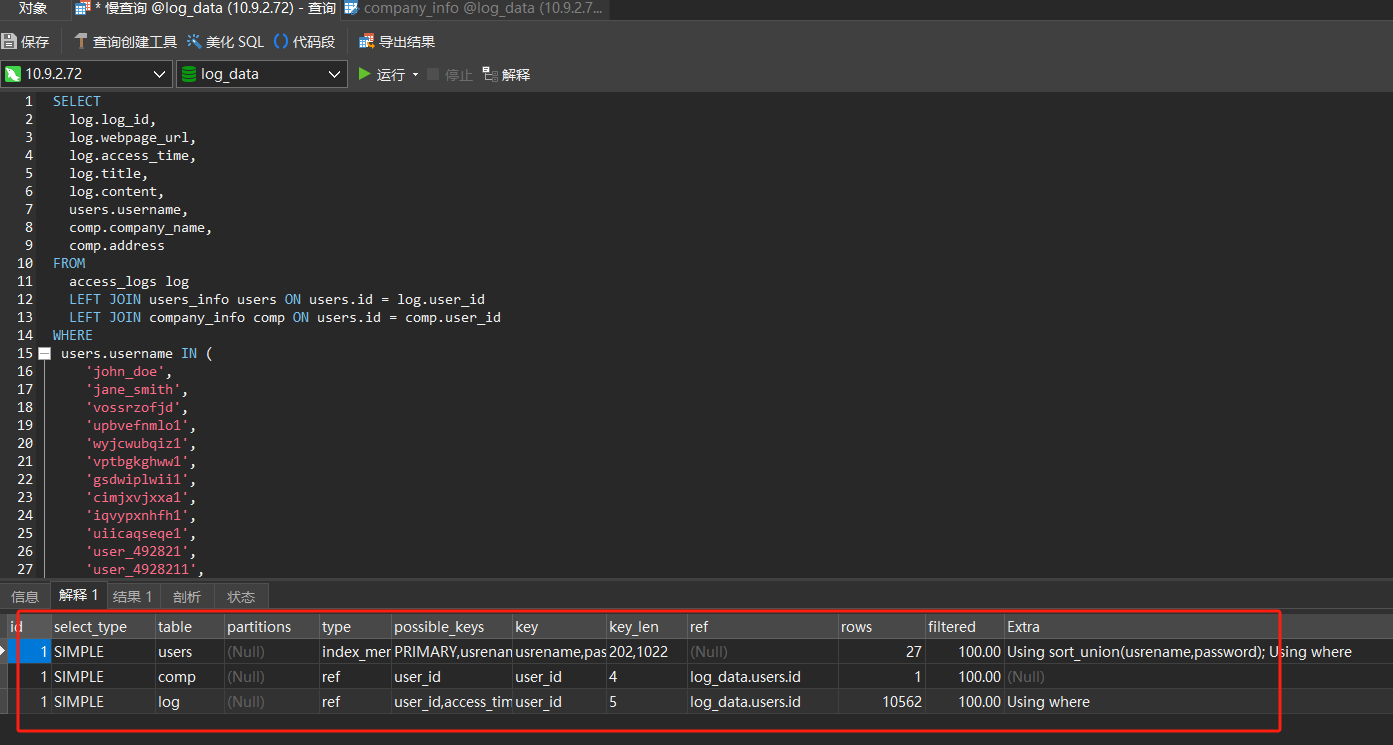Click the Save (保存) toolbar icon
The image size is (1393, 745).
[26, 42]
